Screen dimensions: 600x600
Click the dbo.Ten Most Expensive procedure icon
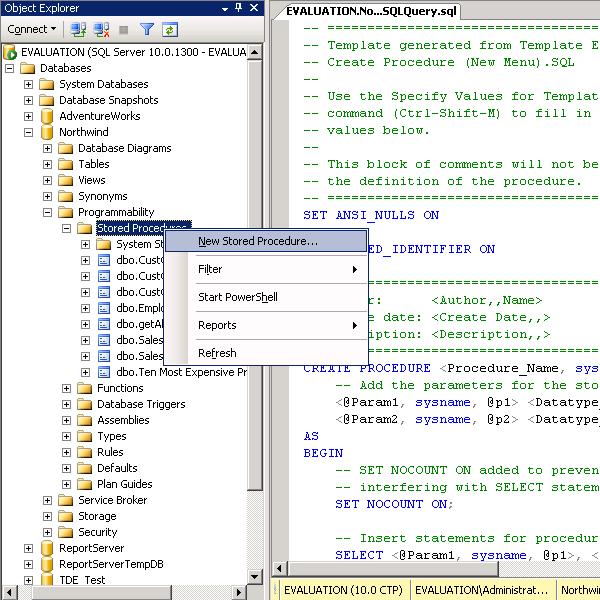click(x=104, y=372)
